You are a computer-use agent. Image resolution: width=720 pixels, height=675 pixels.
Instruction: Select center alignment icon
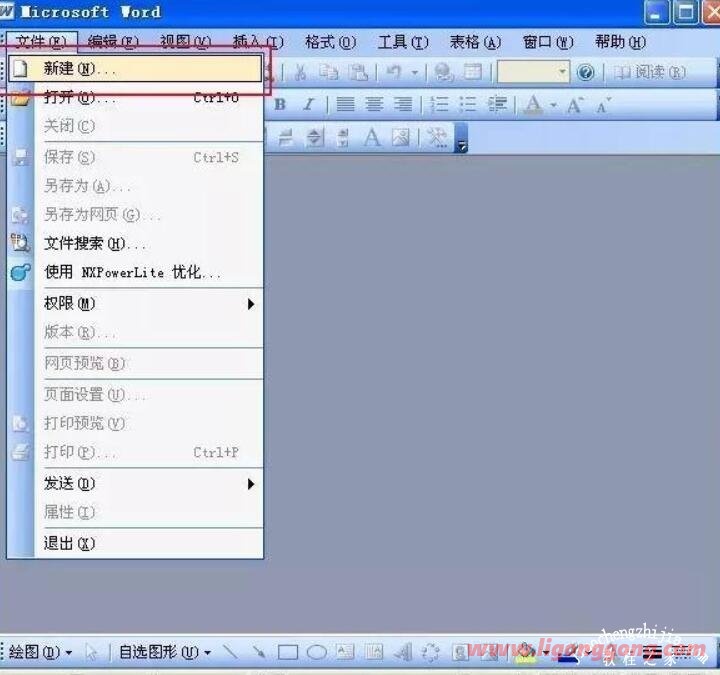374,105
